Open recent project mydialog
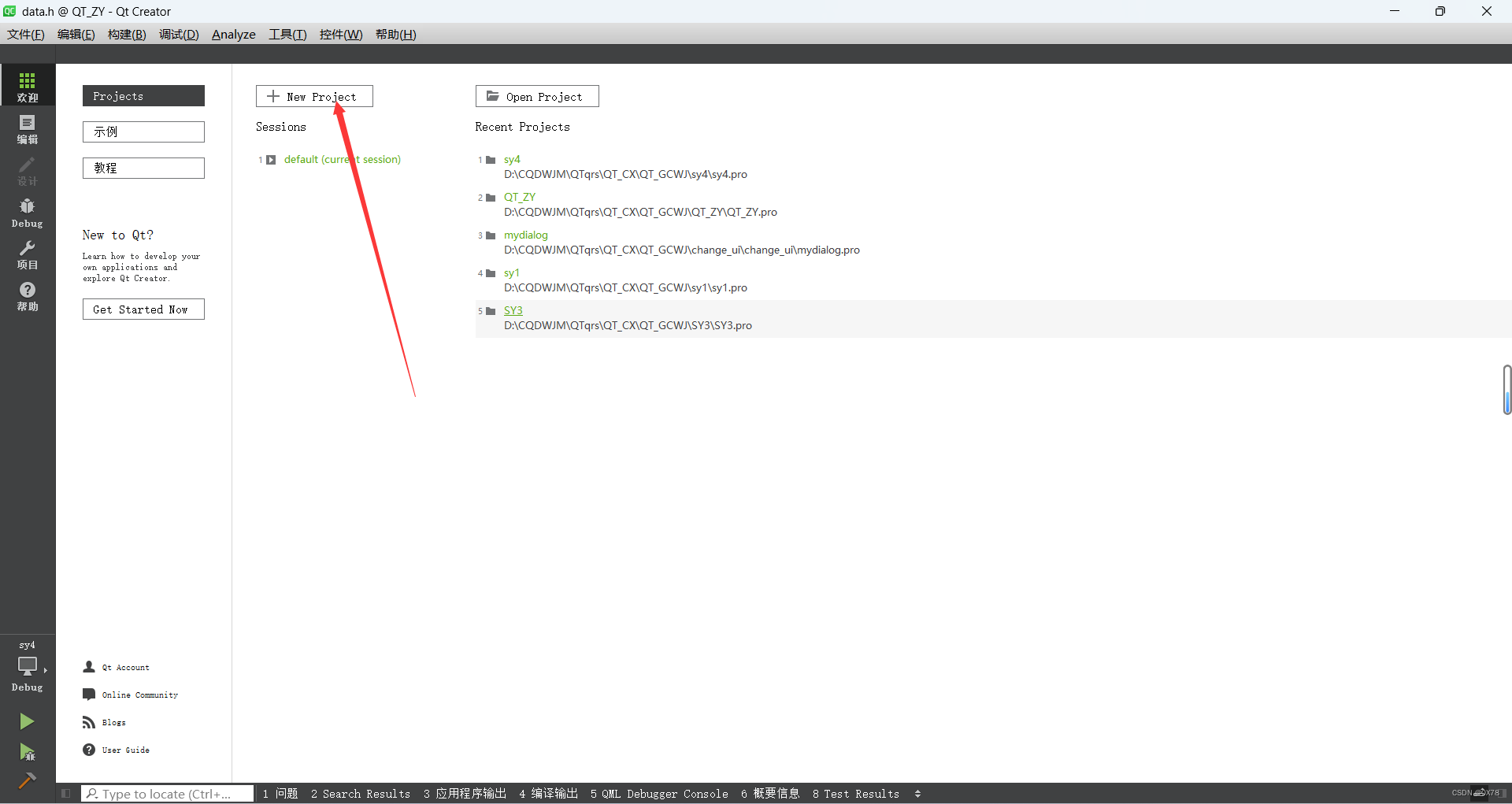 (x=526, y=235)
